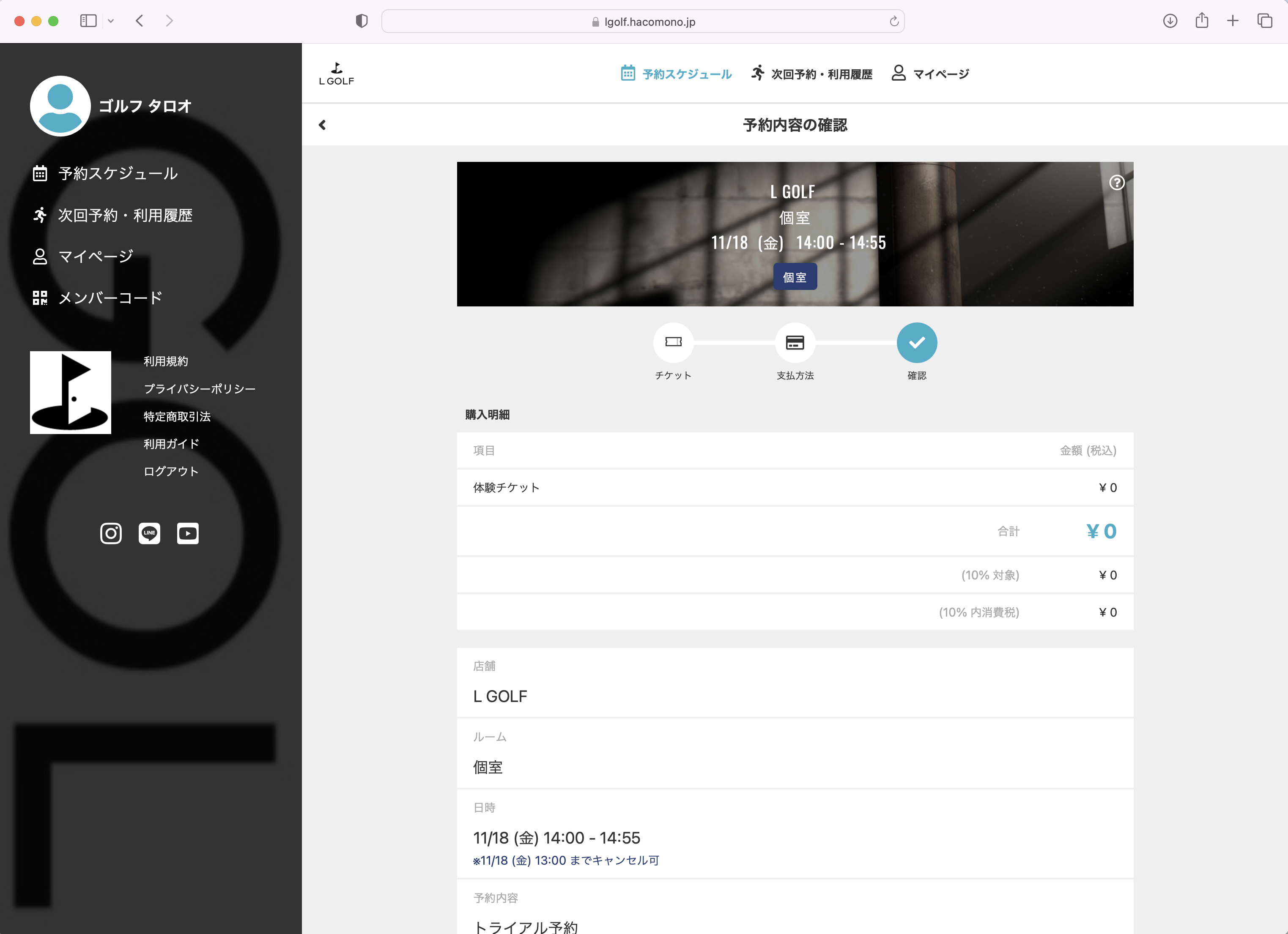1288x934 pixels.
Task: Click the help question mark on banner
Action: 1116,183
